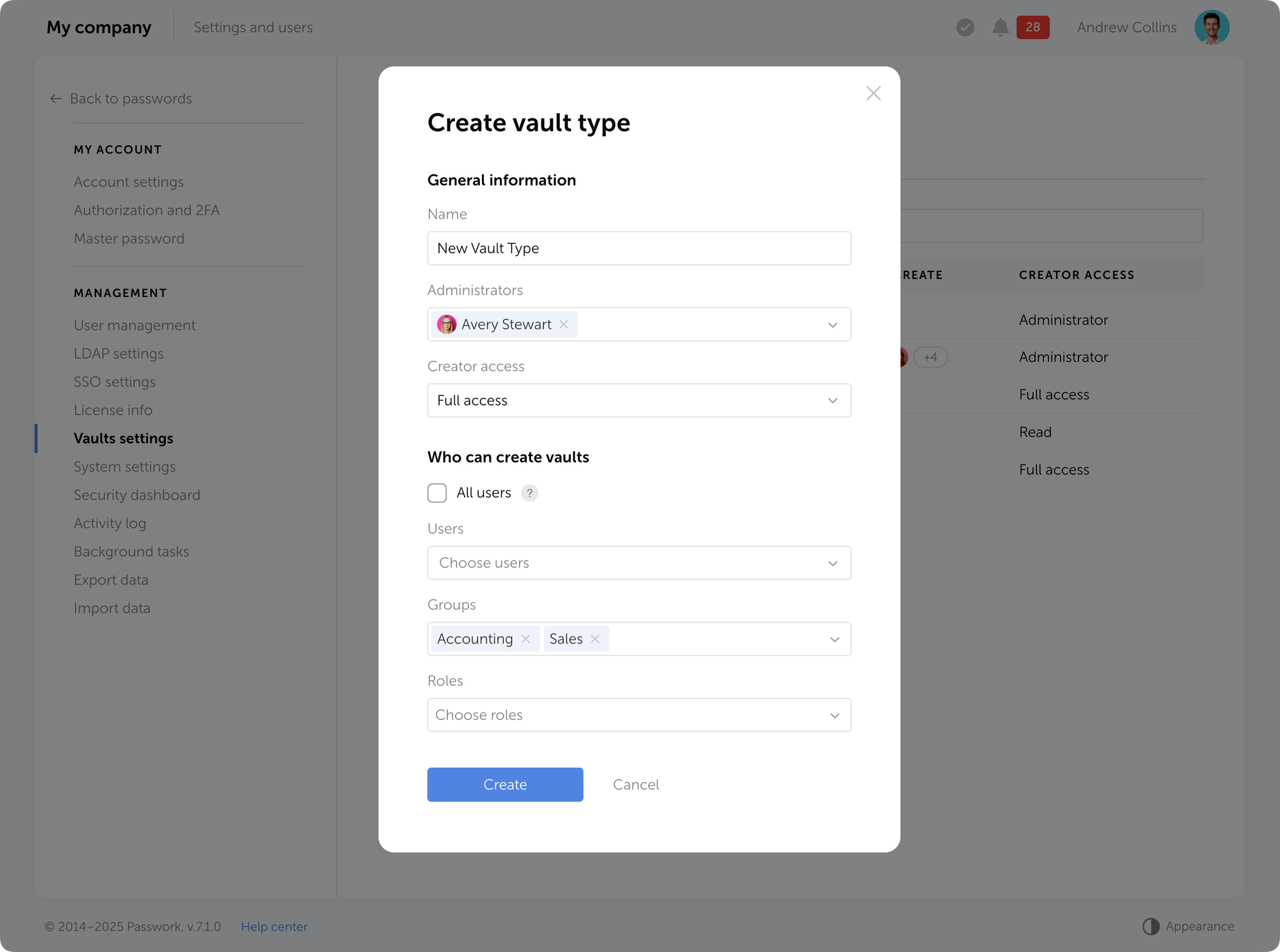Click the back arrow to passwords

[x=55, y=99]
